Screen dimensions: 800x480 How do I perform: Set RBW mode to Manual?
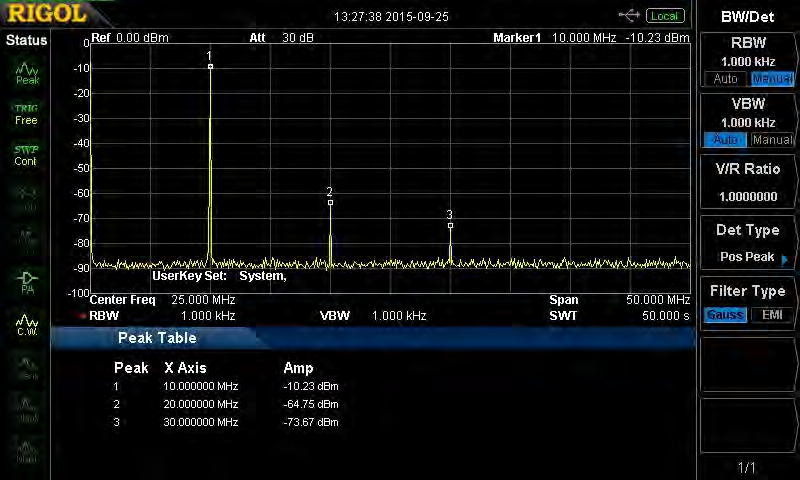[x=772, y=79]
